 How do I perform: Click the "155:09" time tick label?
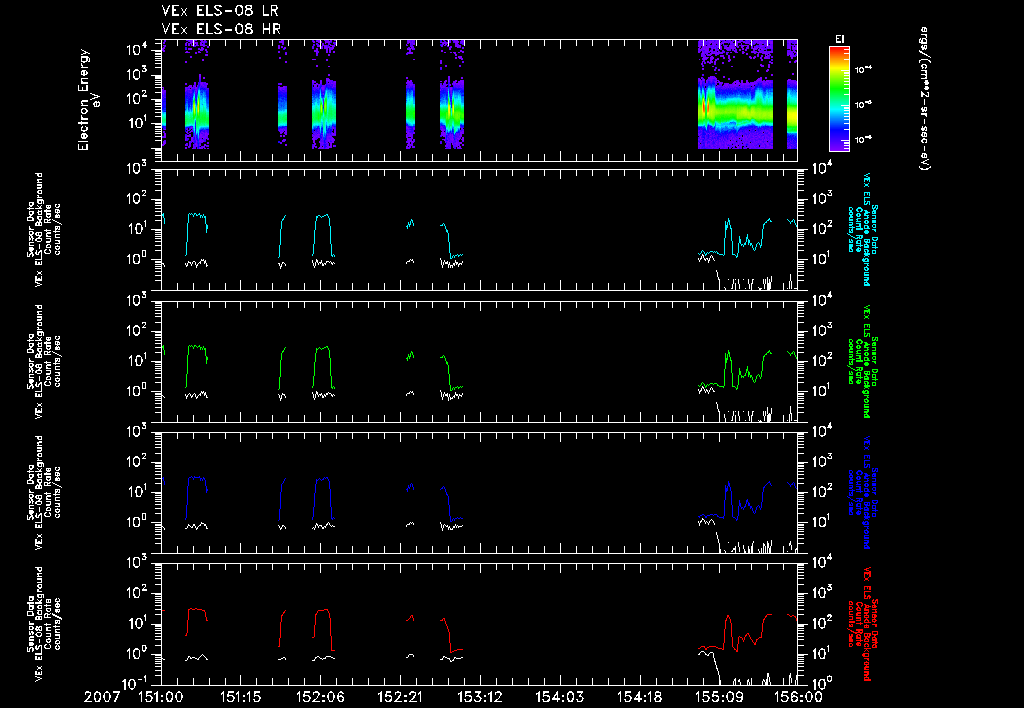pyautogui.click(x=718, y=697)
